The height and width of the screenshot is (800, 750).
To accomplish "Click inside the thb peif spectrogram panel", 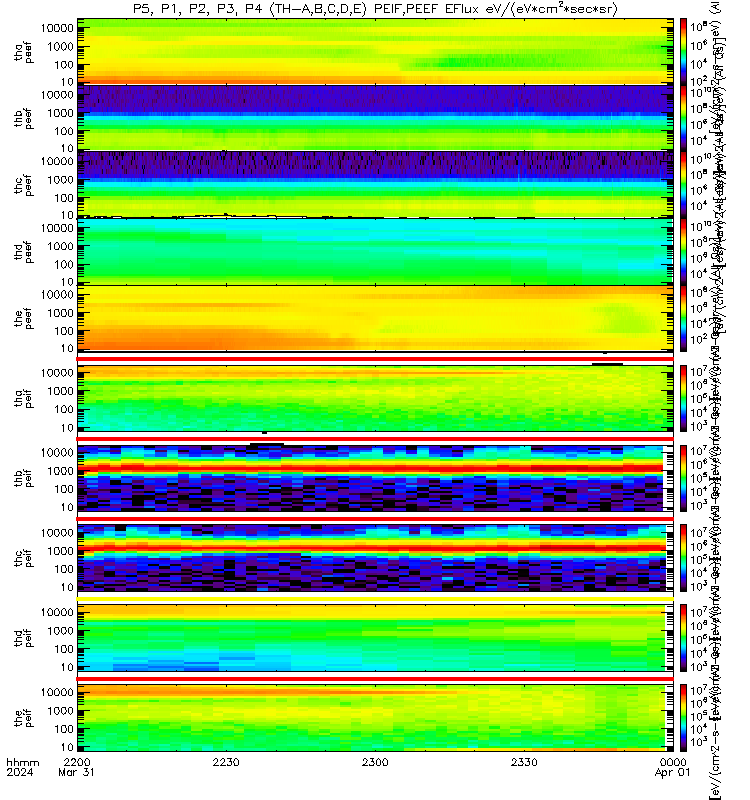I will coord(375,479).
